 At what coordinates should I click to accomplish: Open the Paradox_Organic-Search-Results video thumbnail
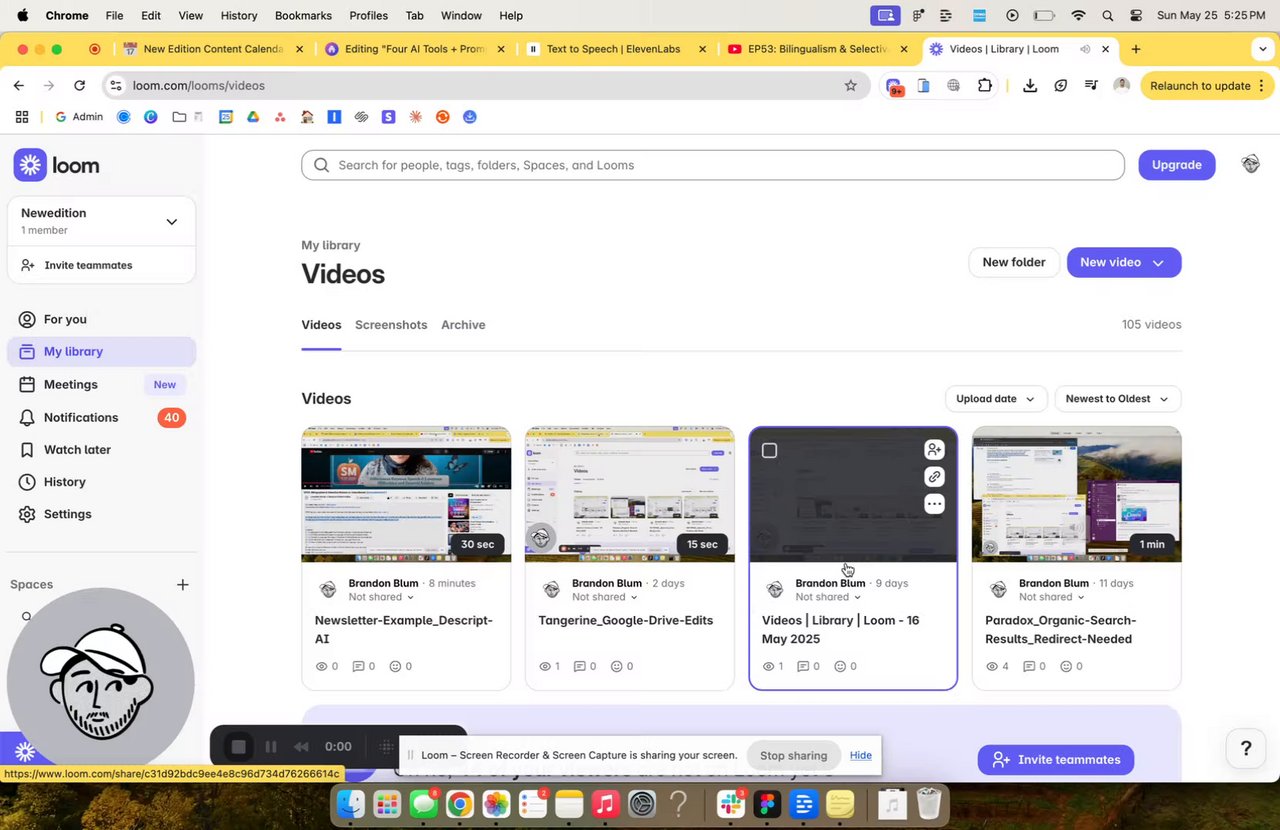(x=1076, y=494)
